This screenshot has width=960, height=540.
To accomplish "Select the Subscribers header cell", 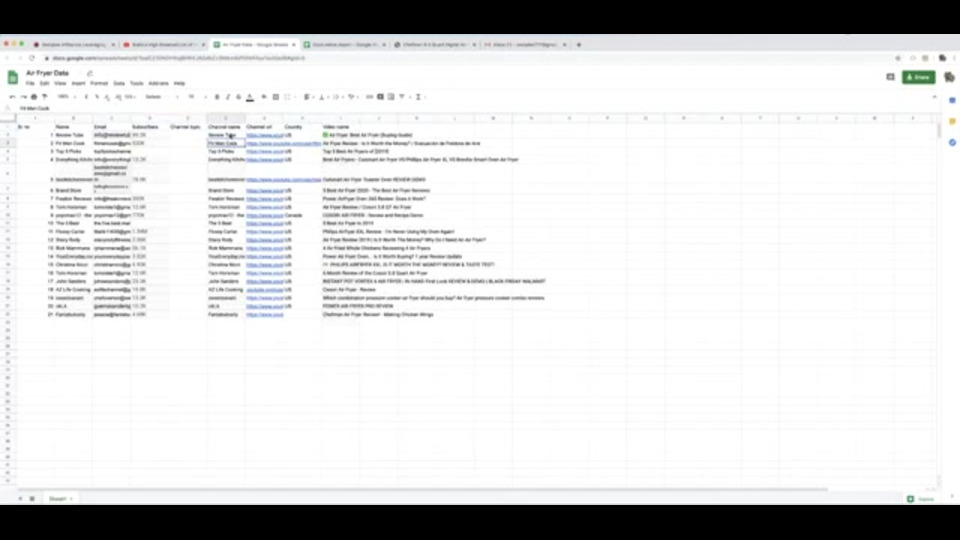I will tap(149, 127).
